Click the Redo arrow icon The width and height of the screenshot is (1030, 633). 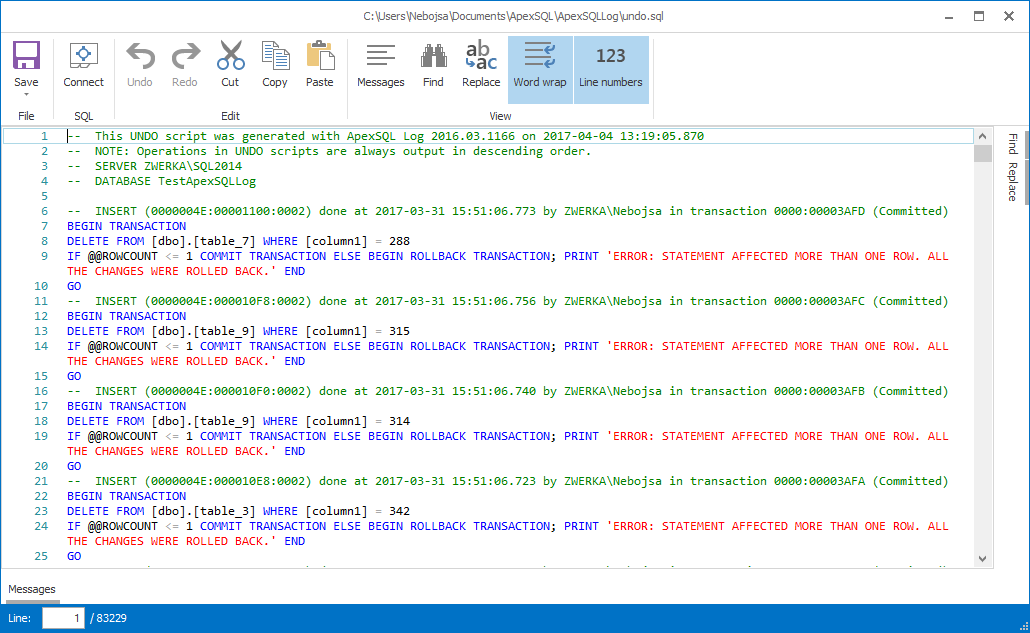[185, 56]
